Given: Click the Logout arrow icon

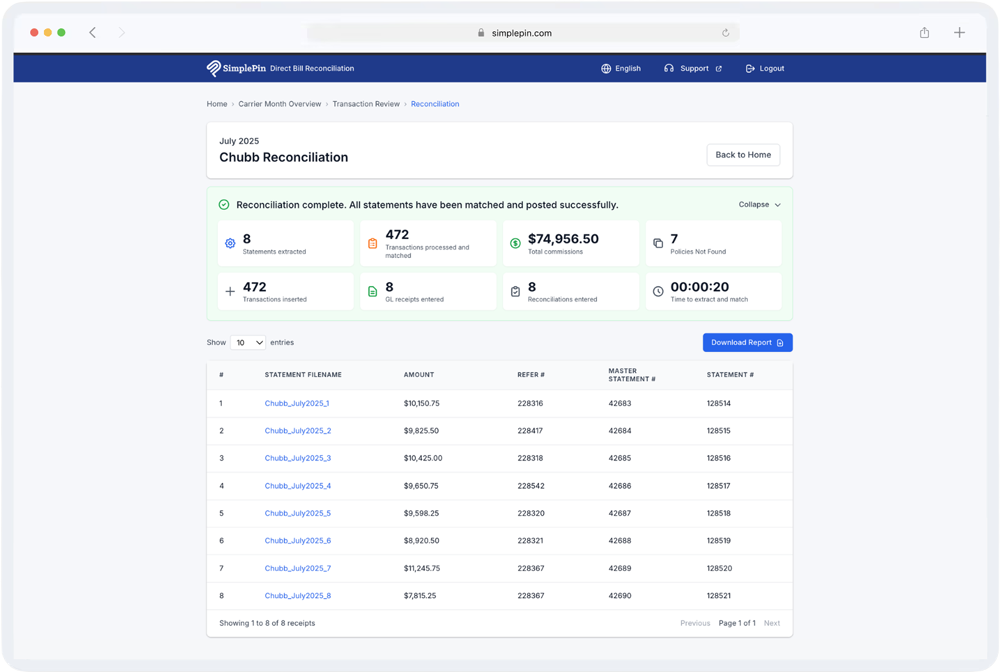Looking at the screenshot, I should click(x=750, y=69).
